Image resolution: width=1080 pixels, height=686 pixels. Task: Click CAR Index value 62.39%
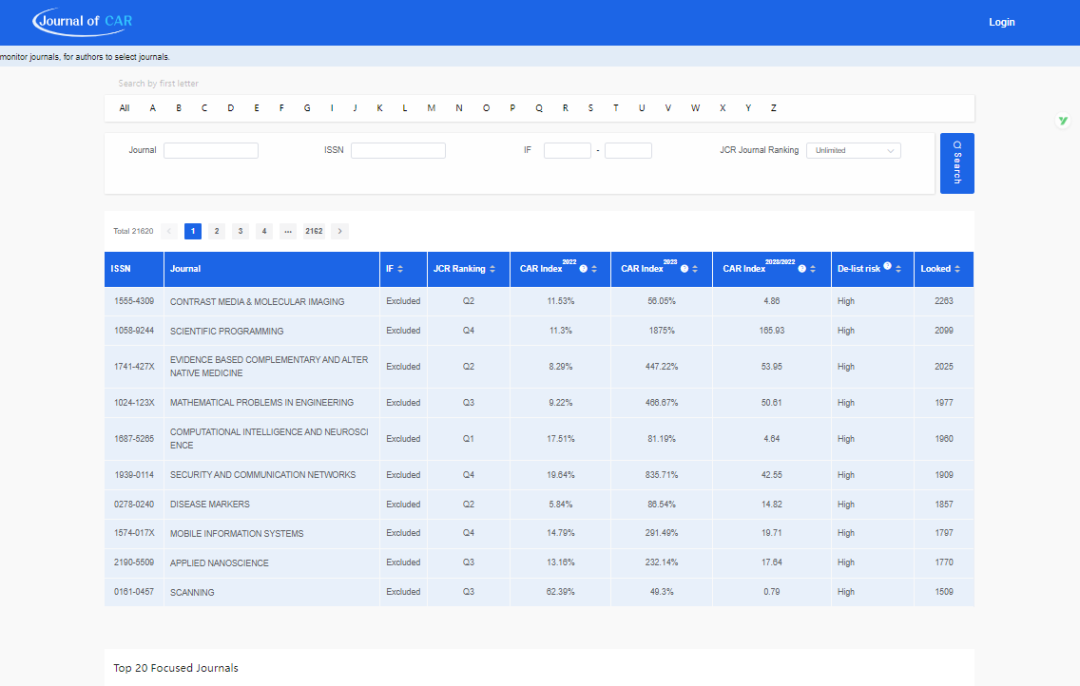pyautogui.click(x=560, y=592)
